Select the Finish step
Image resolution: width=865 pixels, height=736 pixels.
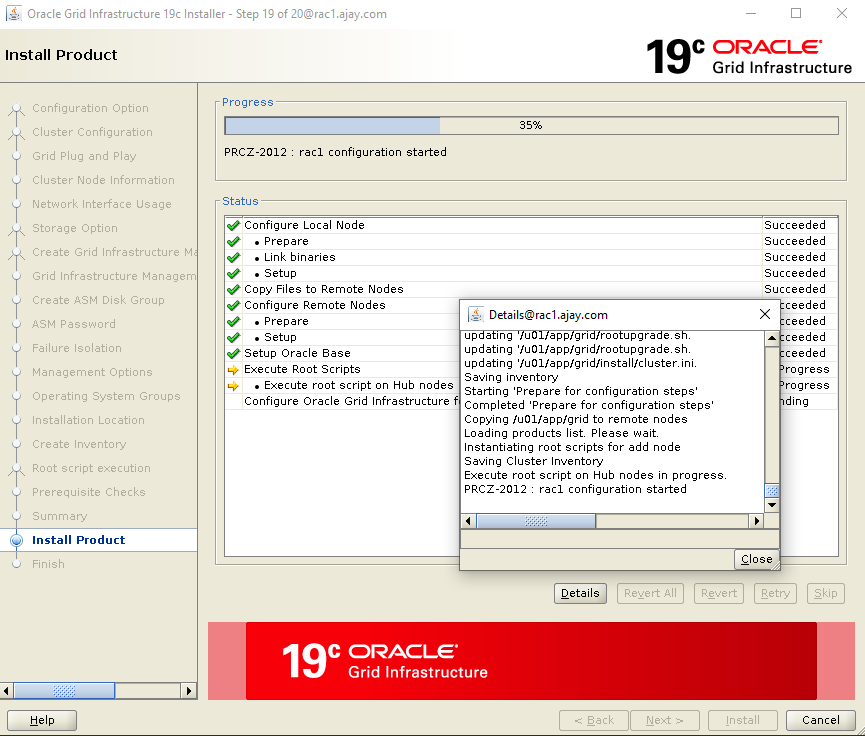[x=48, y=564]
